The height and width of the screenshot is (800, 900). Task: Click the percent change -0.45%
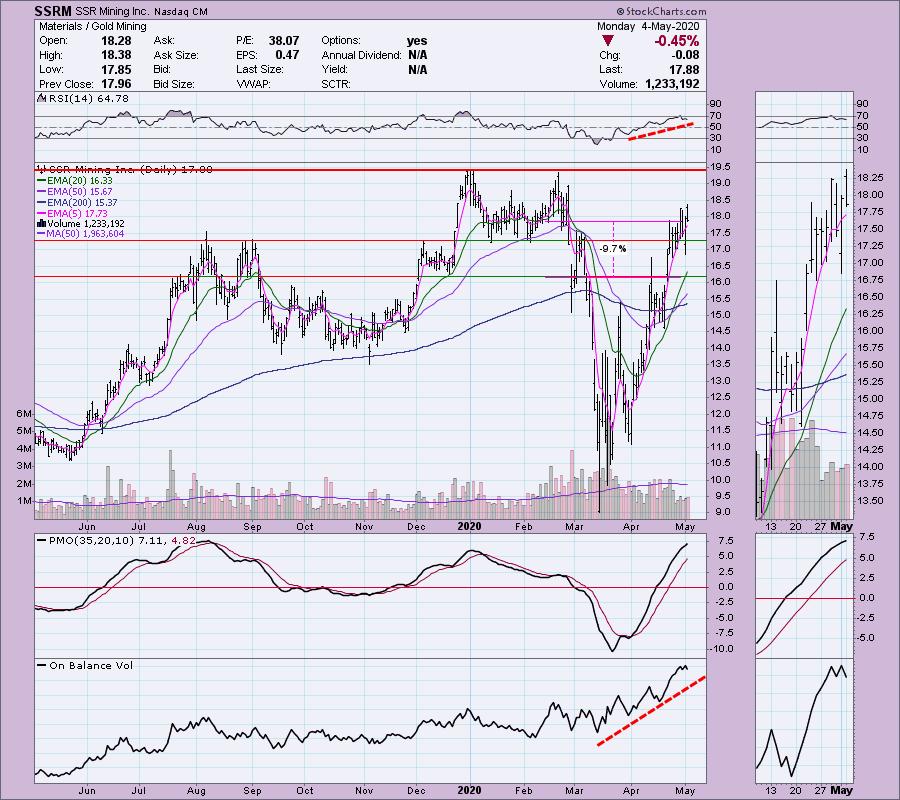coord(677,41)
